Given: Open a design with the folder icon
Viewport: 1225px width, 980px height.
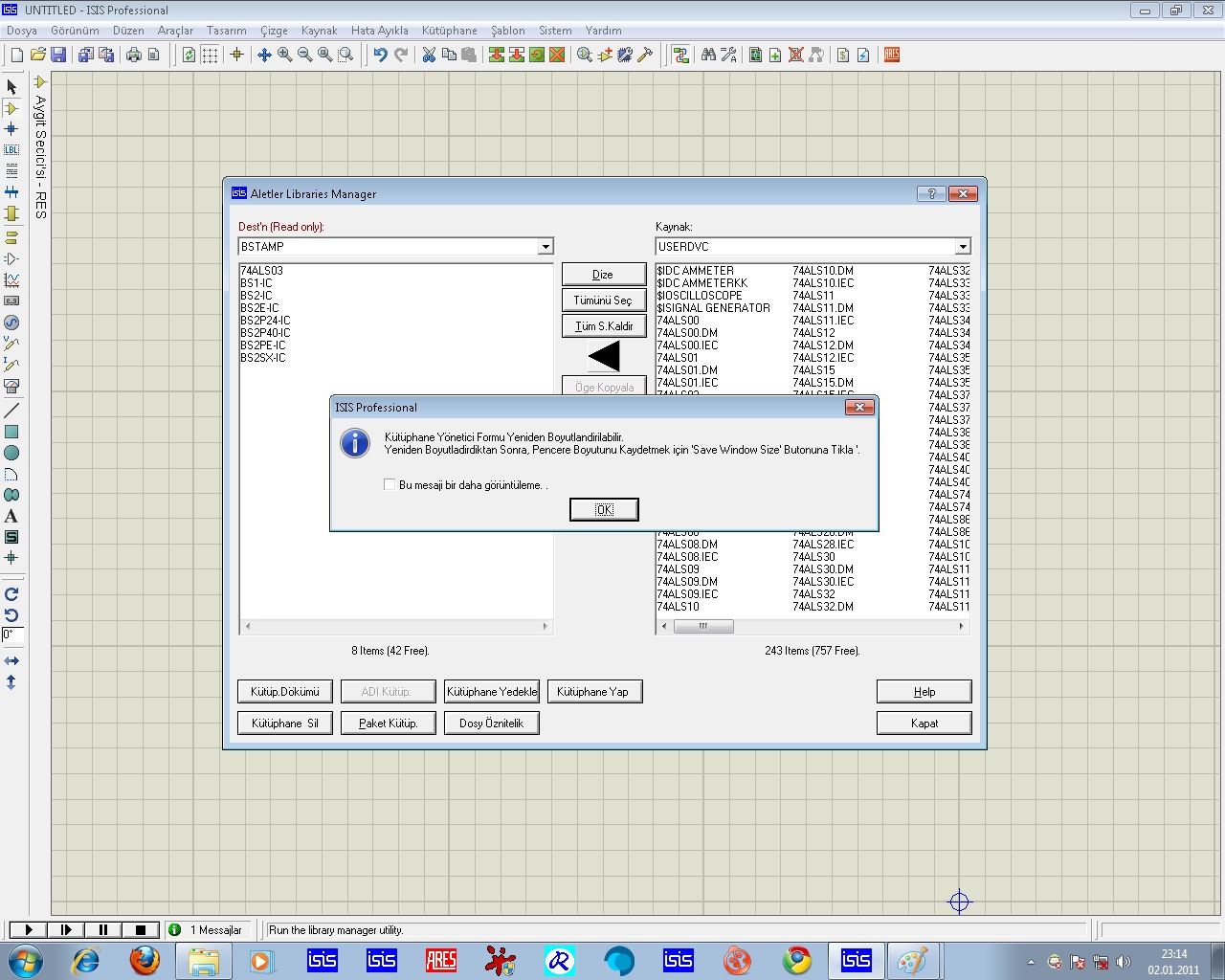Looking at the screenshot, I should pos(37,55).
